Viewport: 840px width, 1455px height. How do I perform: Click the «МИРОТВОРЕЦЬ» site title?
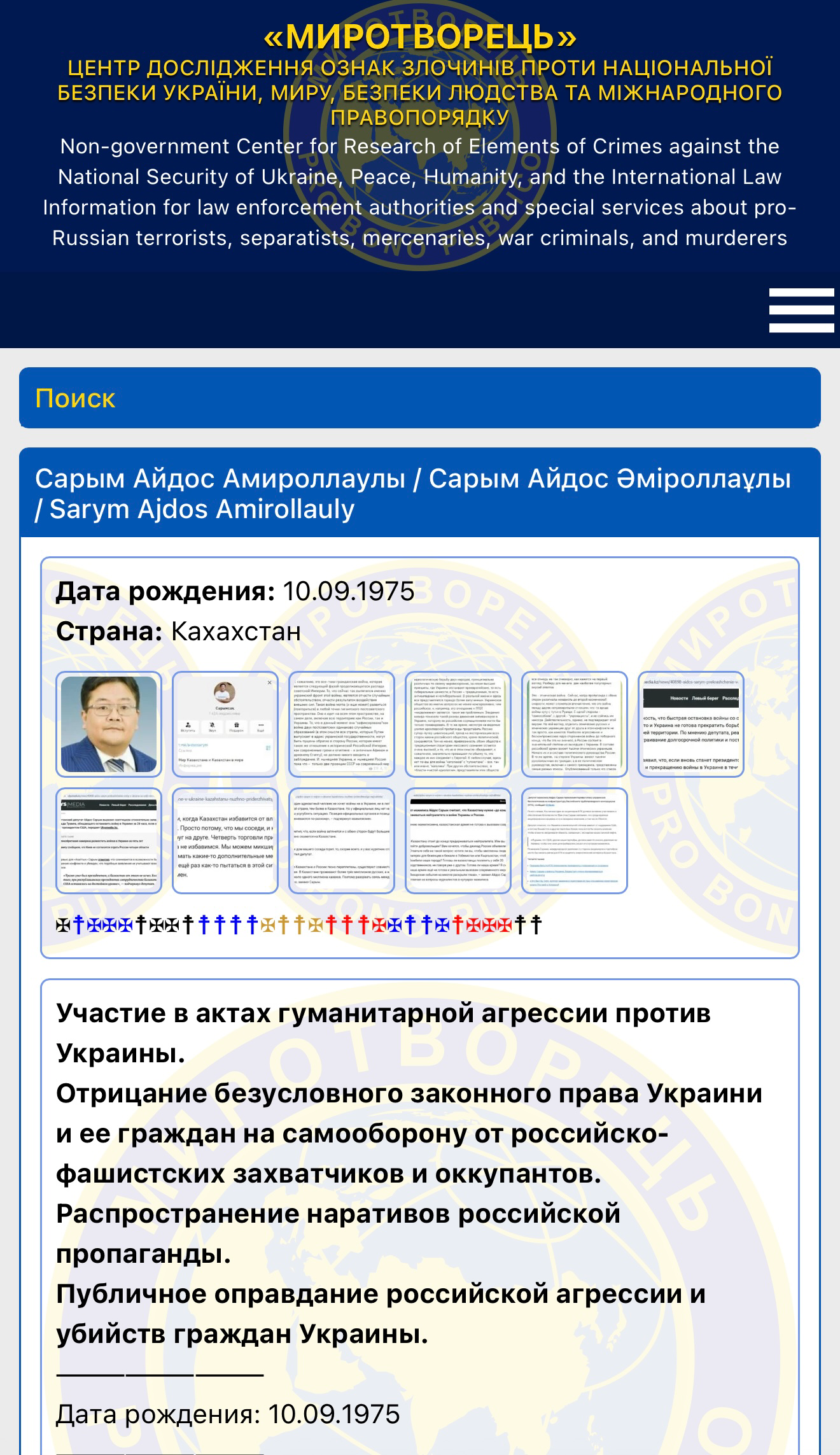pyautogui.click(x=420, y=37)
